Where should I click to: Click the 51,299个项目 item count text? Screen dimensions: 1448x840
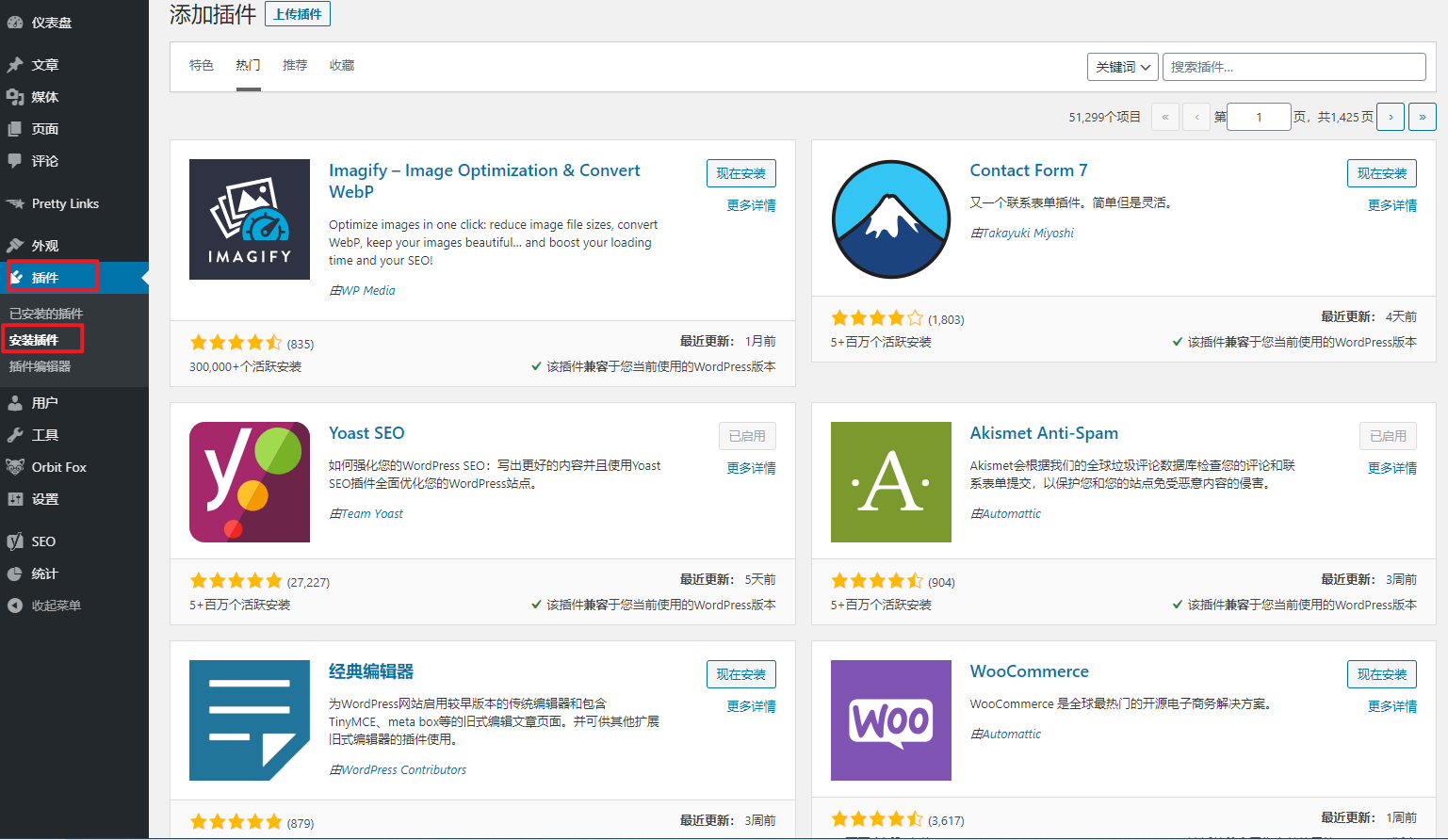click(1104, 118)
